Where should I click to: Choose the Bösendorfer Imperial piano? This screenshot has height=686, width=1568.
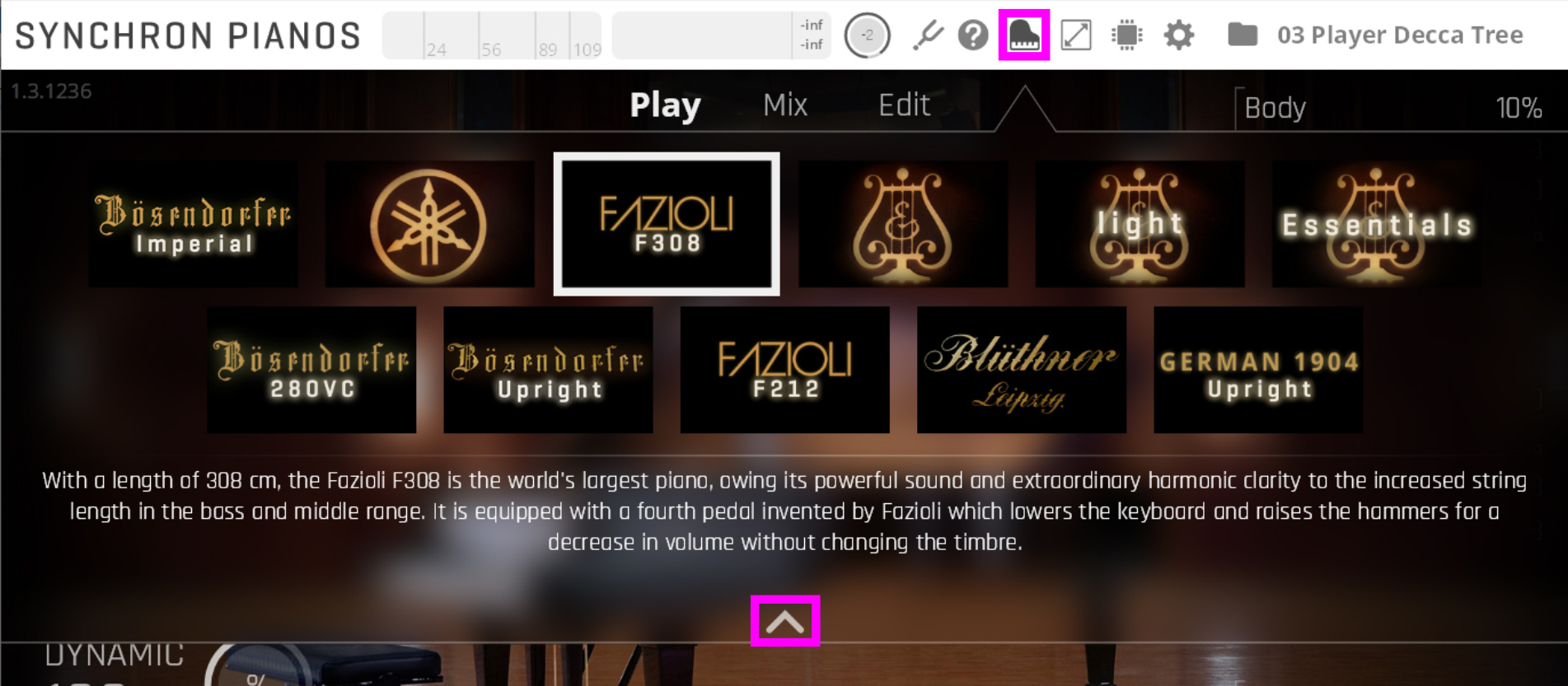click(x=194, y=224)
